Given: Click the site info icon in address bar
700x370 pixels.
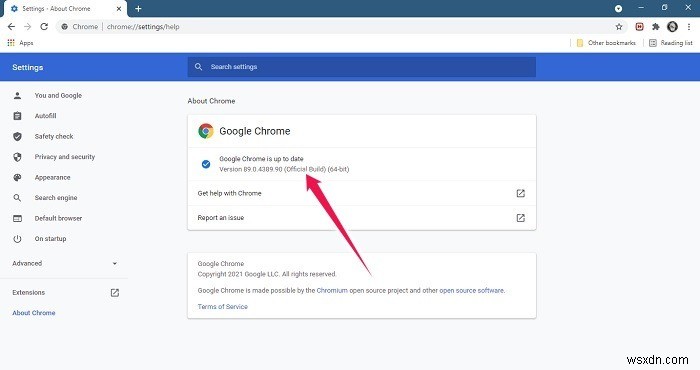Looking at the screenshot, I should (65, 27).
